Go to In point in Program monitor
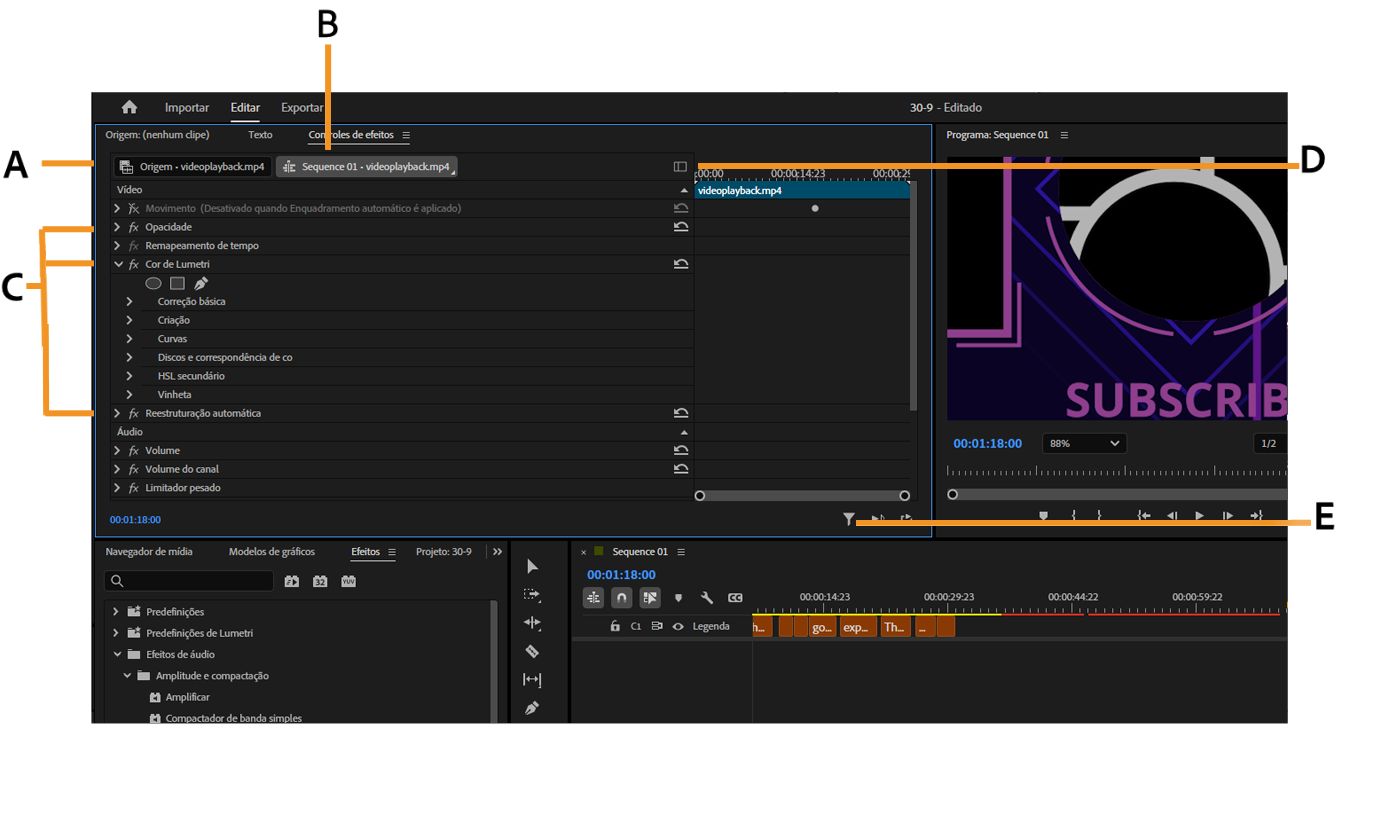This screenshot has width=1380, height=815. [1144, 516]
